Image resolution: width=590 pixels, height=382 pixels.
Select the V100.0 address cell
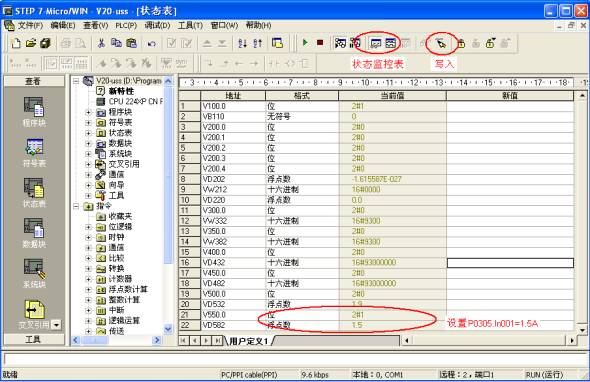(x=233, y=106)
